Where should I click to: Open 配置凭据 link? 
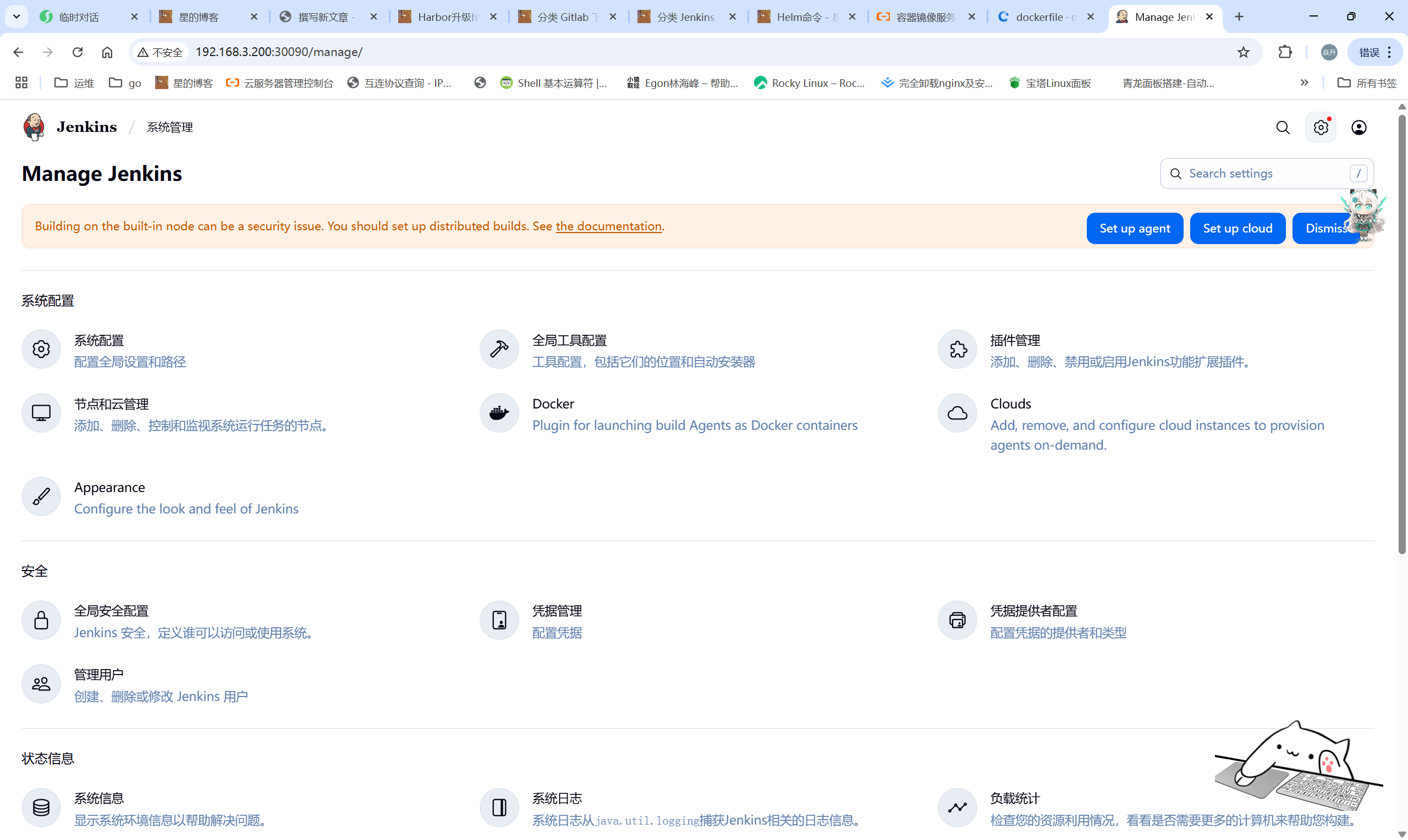pyautogui.click(x=557, y=632)
